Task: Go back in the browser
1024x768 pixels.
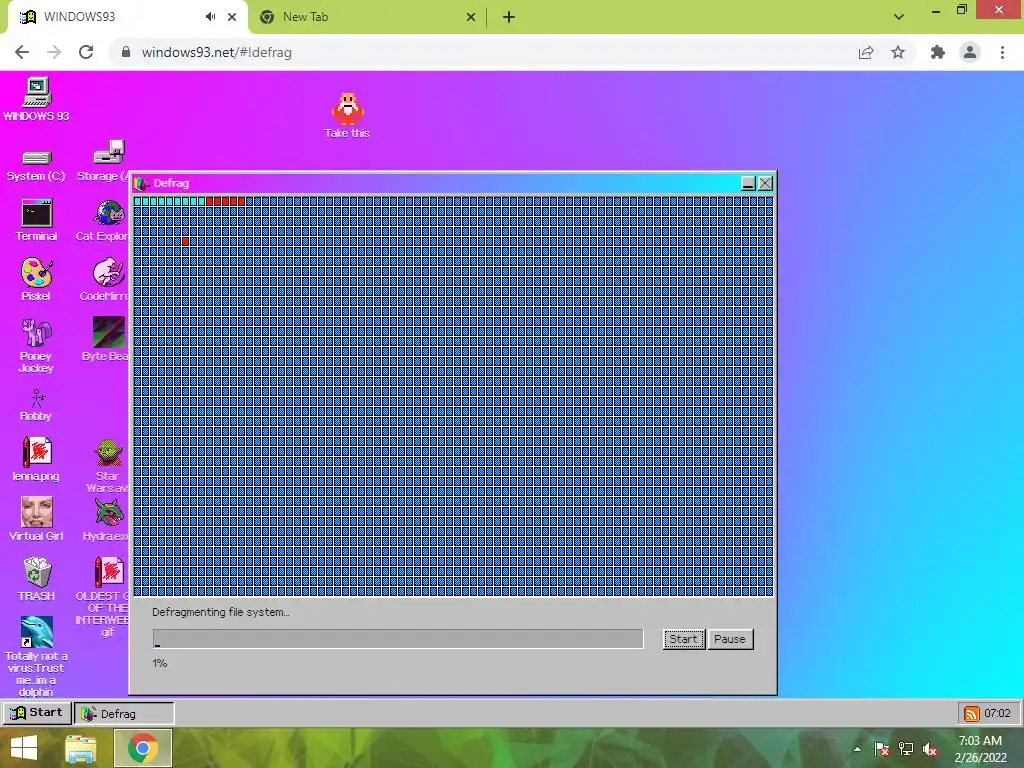Action: click(x=22, y=52)
